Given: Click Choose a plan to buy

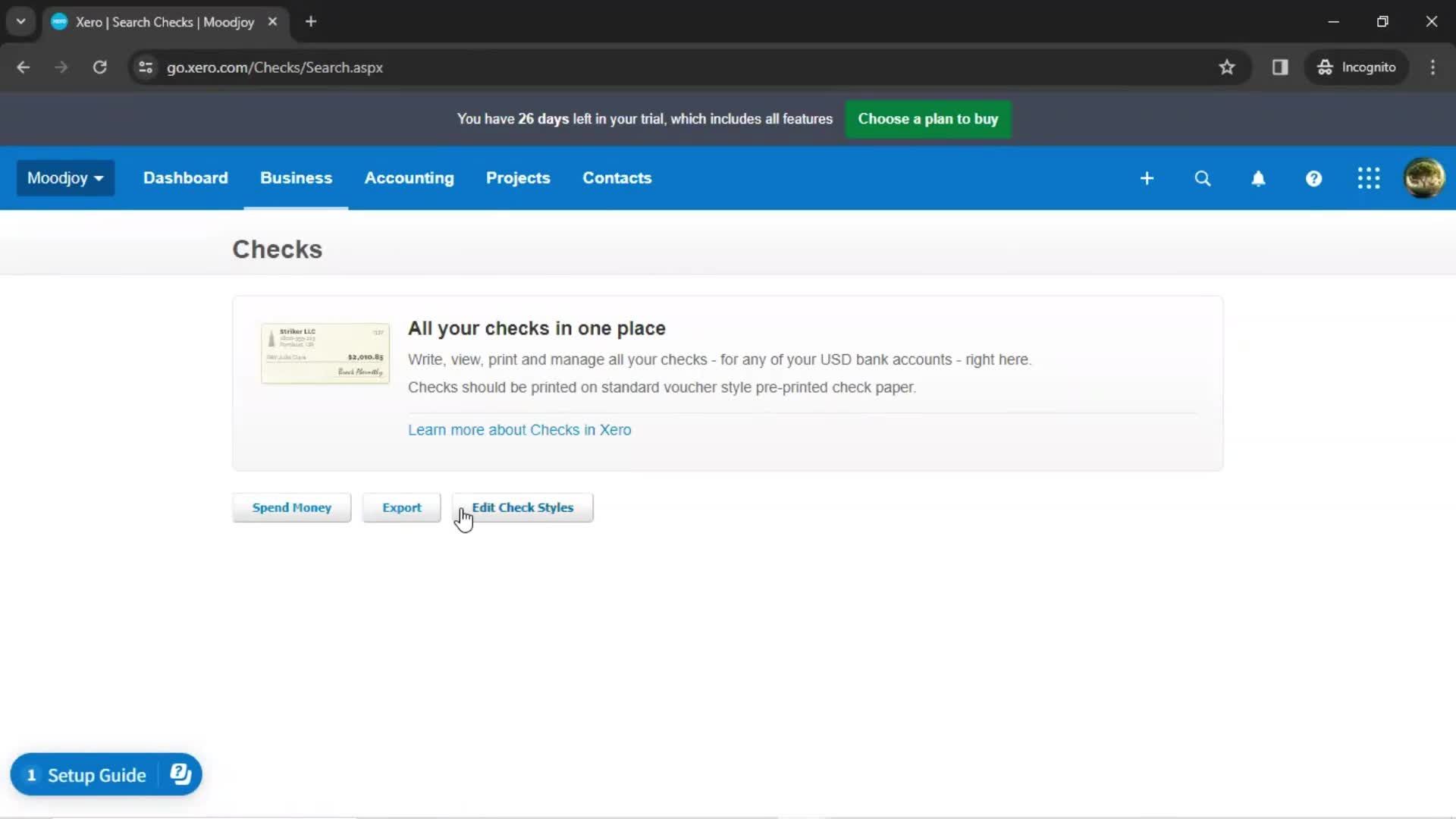Looking at the screenshot, I should point(928,119).
